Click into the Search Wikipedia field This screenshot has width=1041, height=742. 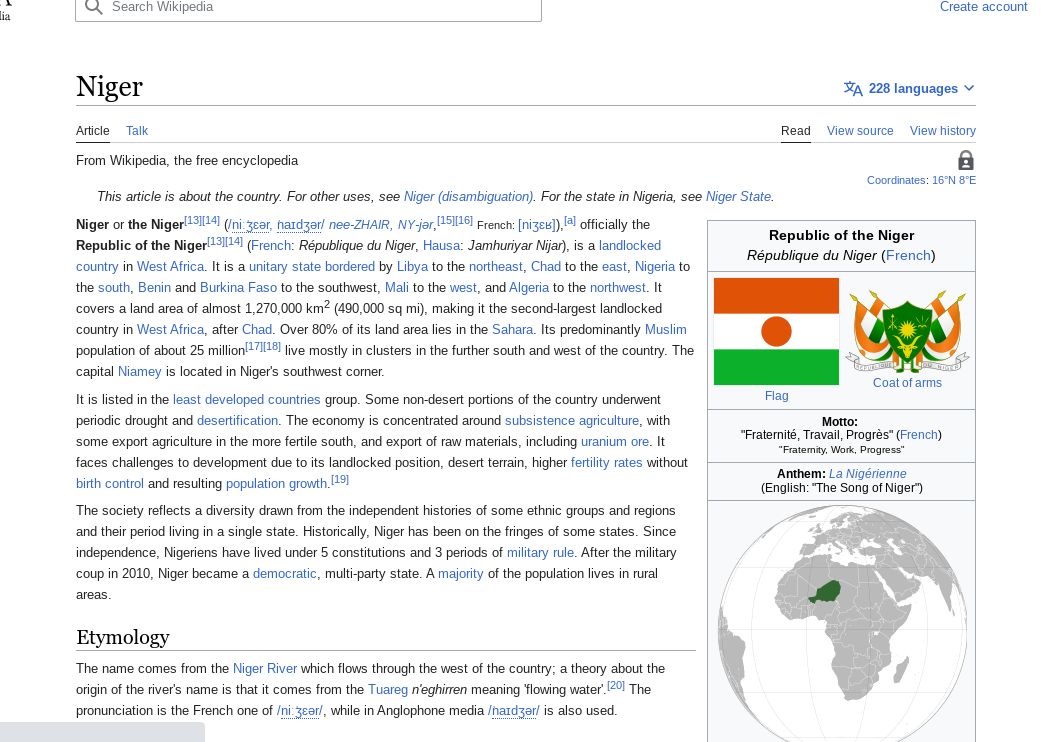[x=320, y=8]
